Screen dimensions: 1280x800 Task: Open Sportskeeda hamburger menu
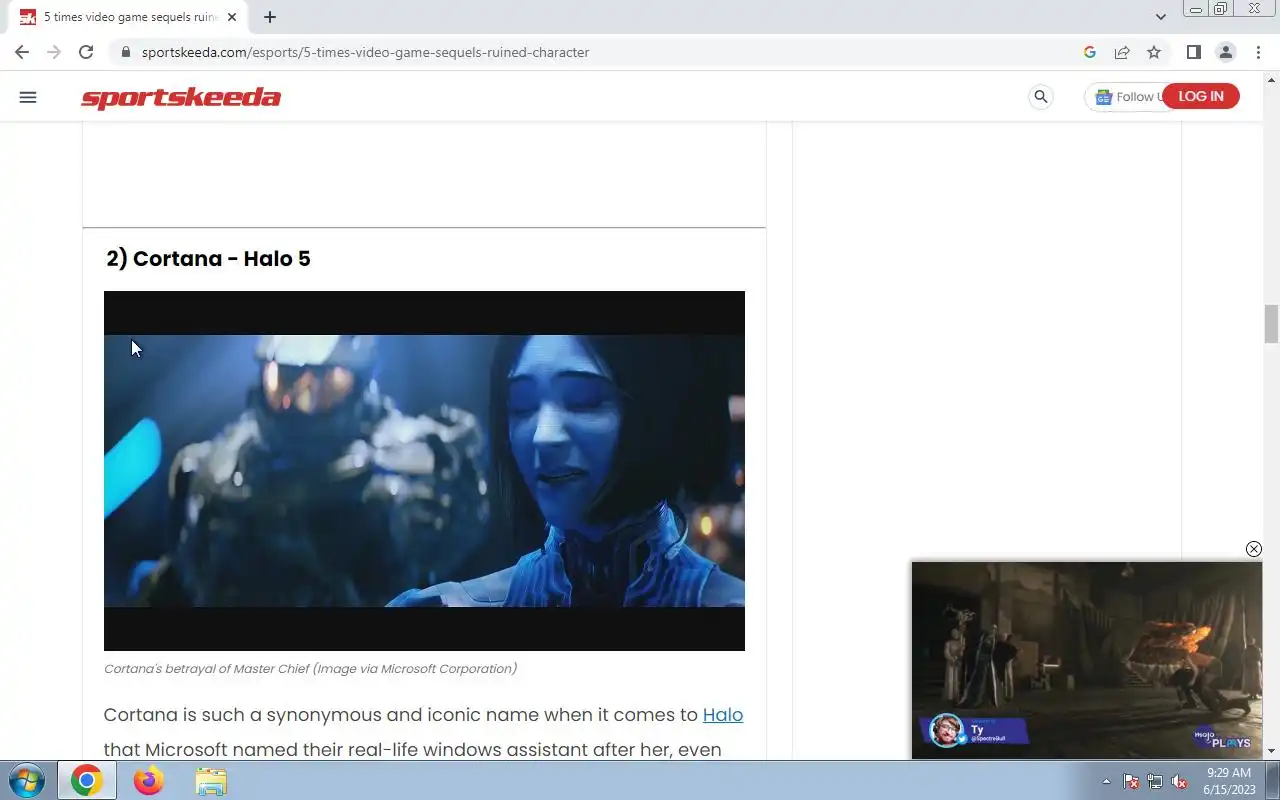point(28,97)
